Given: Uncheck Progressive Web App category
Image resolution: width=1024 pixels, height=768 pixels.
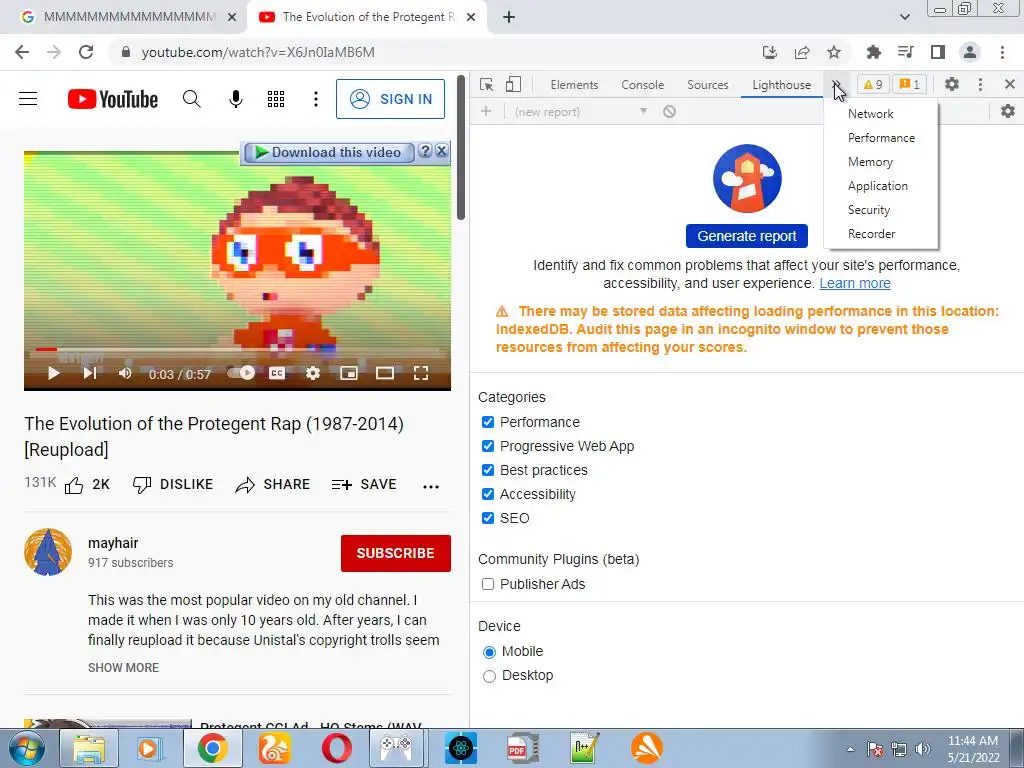Looking at the screenshot, I should pyautogui.click(x=488, y=446).
